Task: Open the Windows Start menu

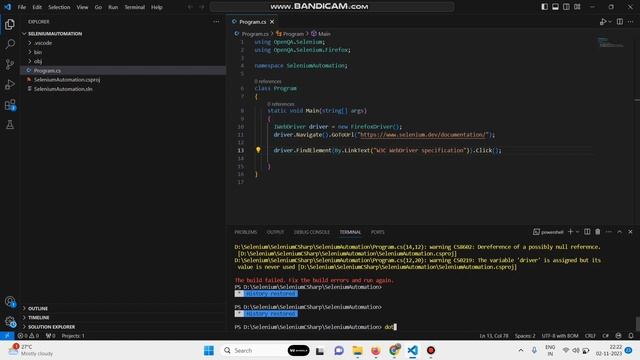Action: point(209,350)
